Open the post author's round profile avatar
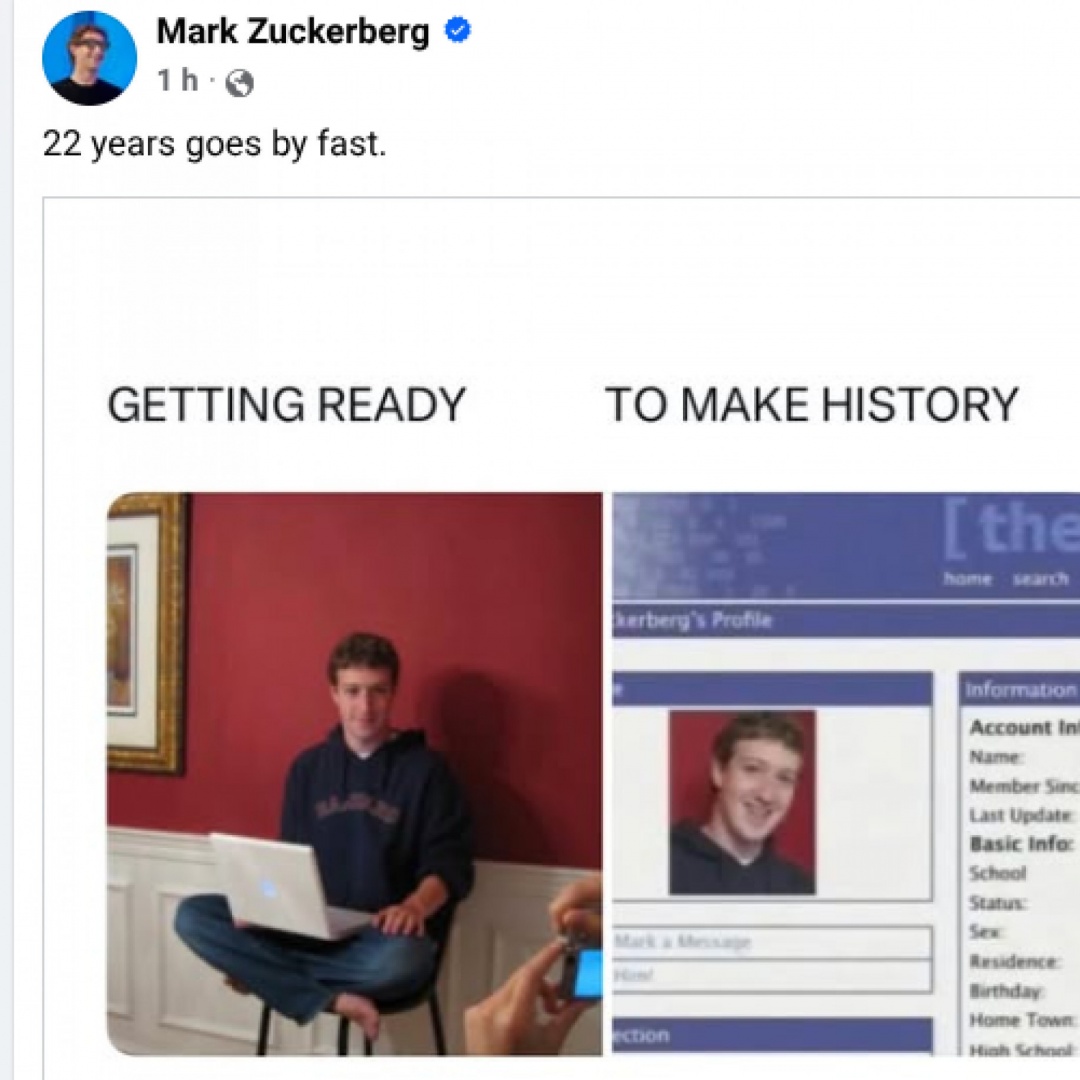 [89, 59]
